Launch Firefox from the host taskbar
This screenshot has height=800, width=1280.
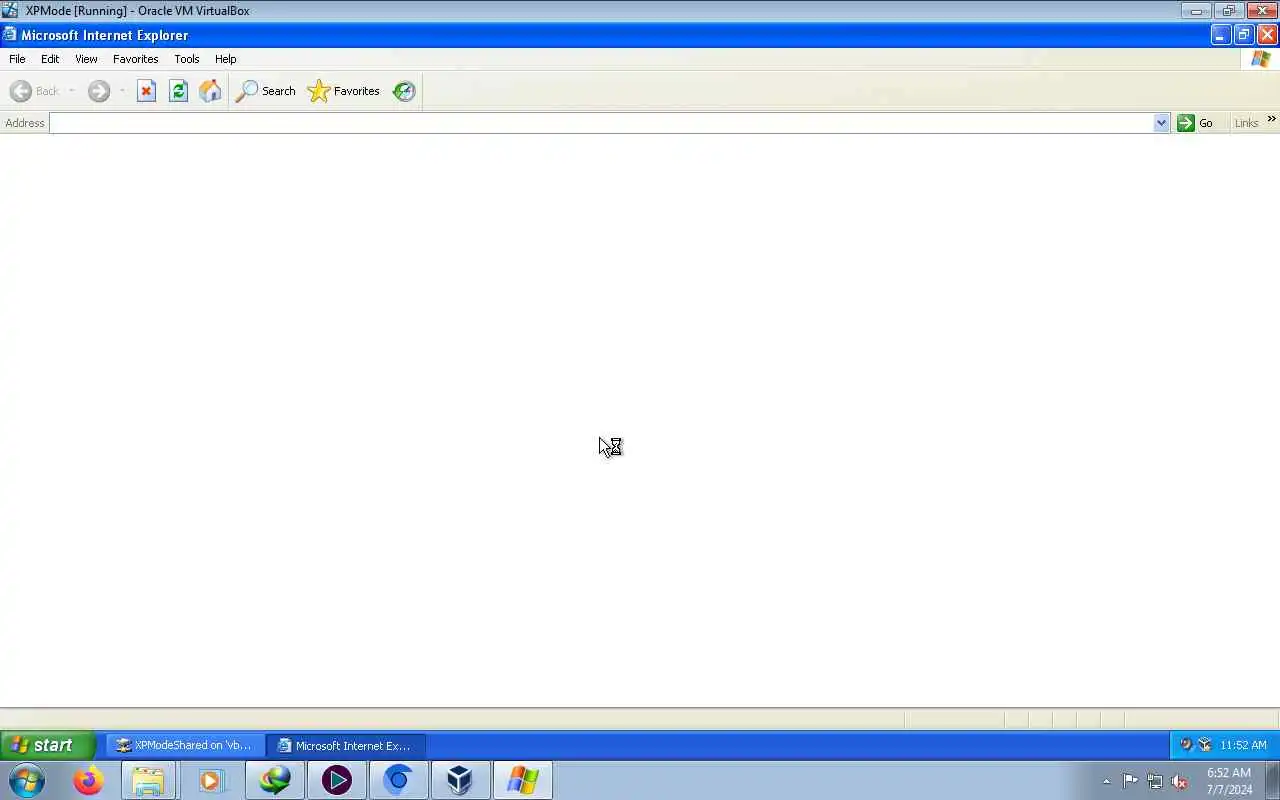tap(88, 780)
